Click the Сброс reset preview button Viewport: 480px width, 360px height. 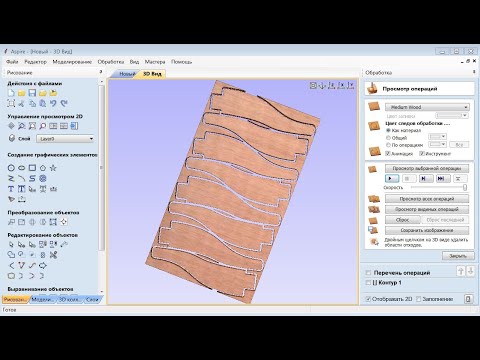click(x=402, y=220)
